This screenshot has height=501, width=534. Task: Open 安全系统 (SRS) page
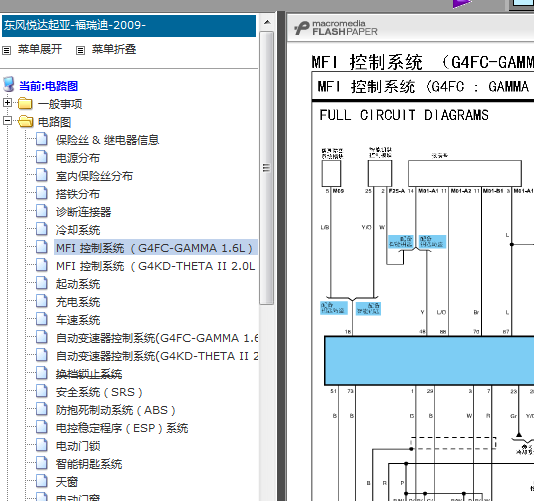tap(99, 392)
